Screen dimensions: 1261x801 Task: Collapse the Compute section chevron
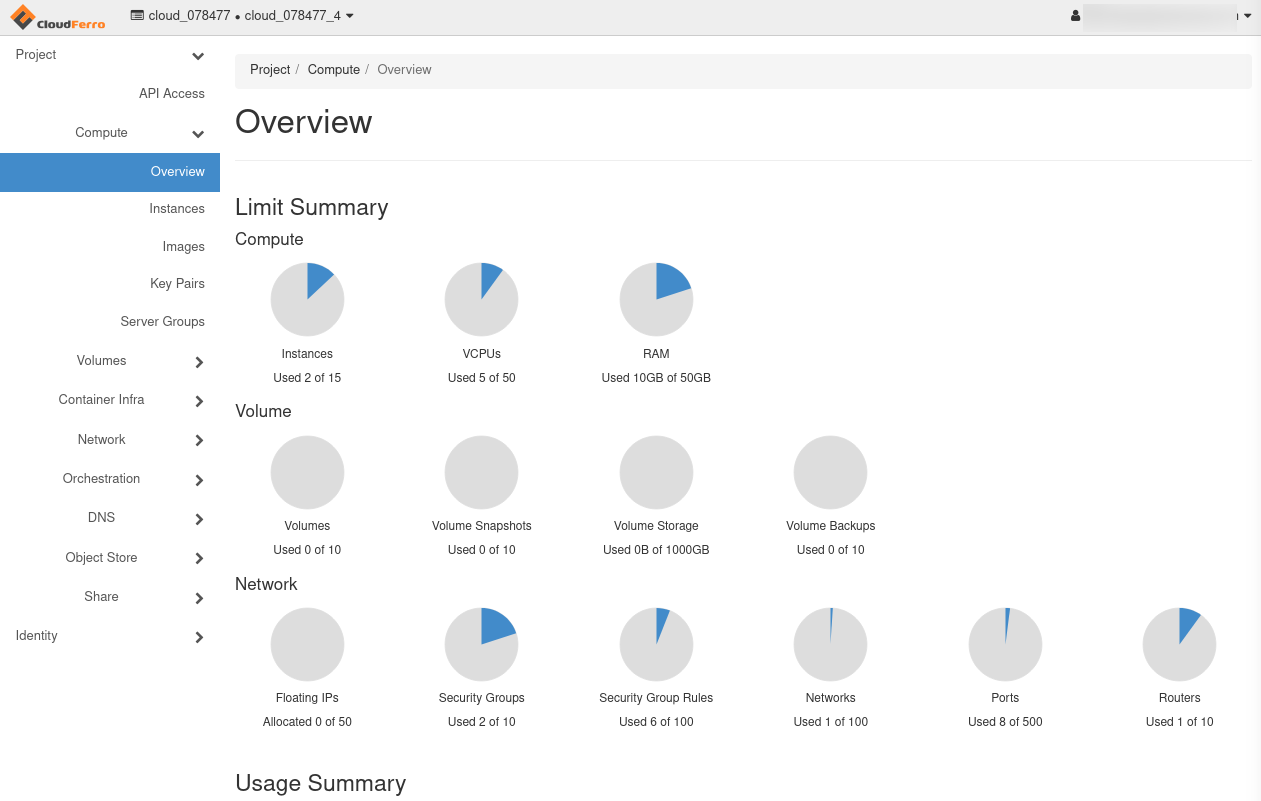coord(198,134)
